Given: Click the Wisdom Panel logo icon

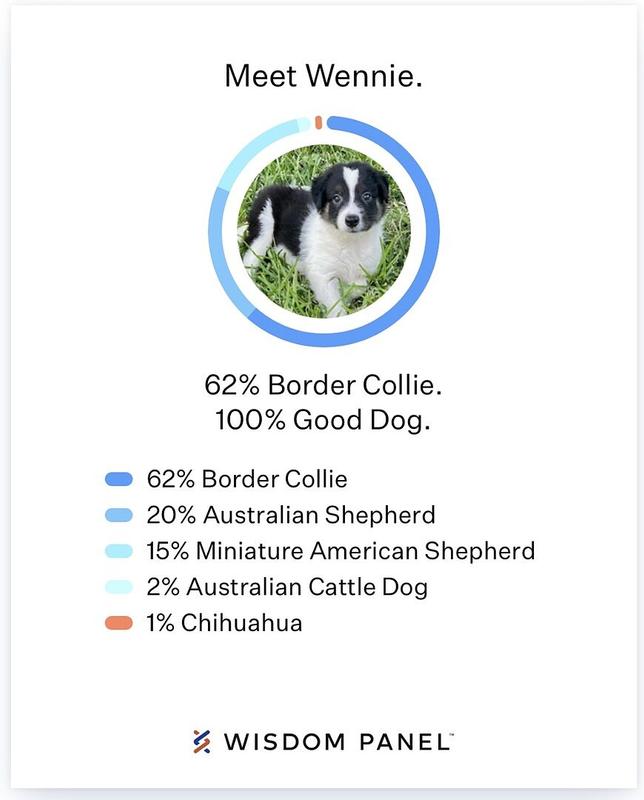Looking at the screenshot, I should [202, 741].
